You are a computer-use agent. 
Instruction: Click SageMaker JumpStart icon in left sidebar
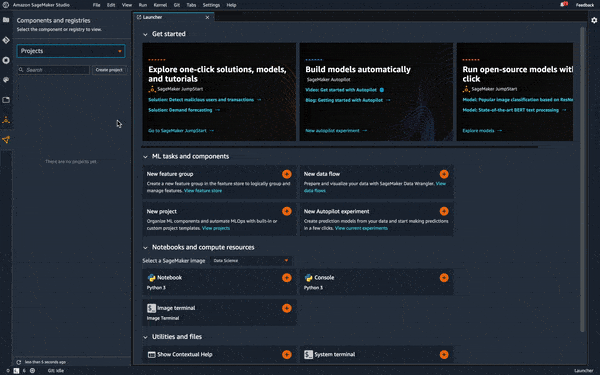point(6,120)
